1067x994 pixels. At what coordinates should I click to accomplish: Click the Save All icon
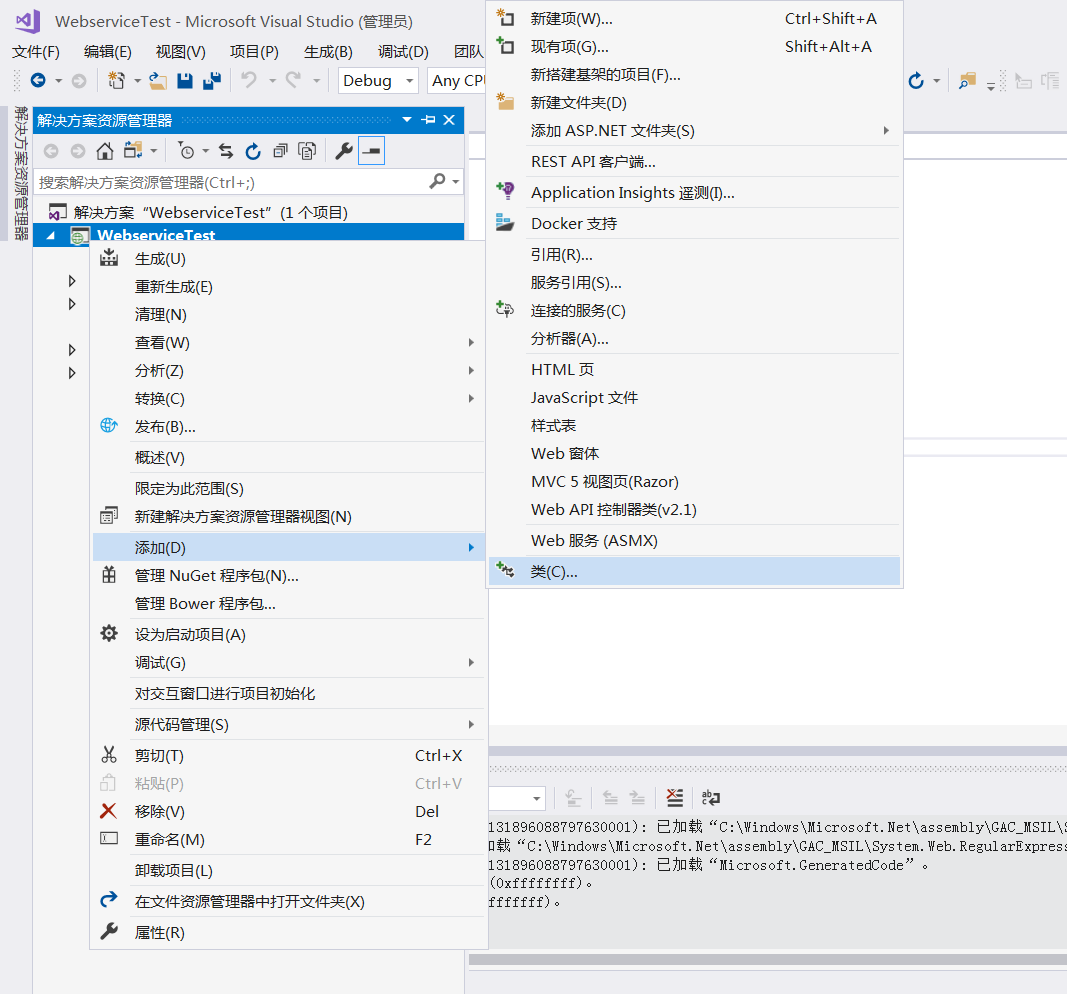212,81
